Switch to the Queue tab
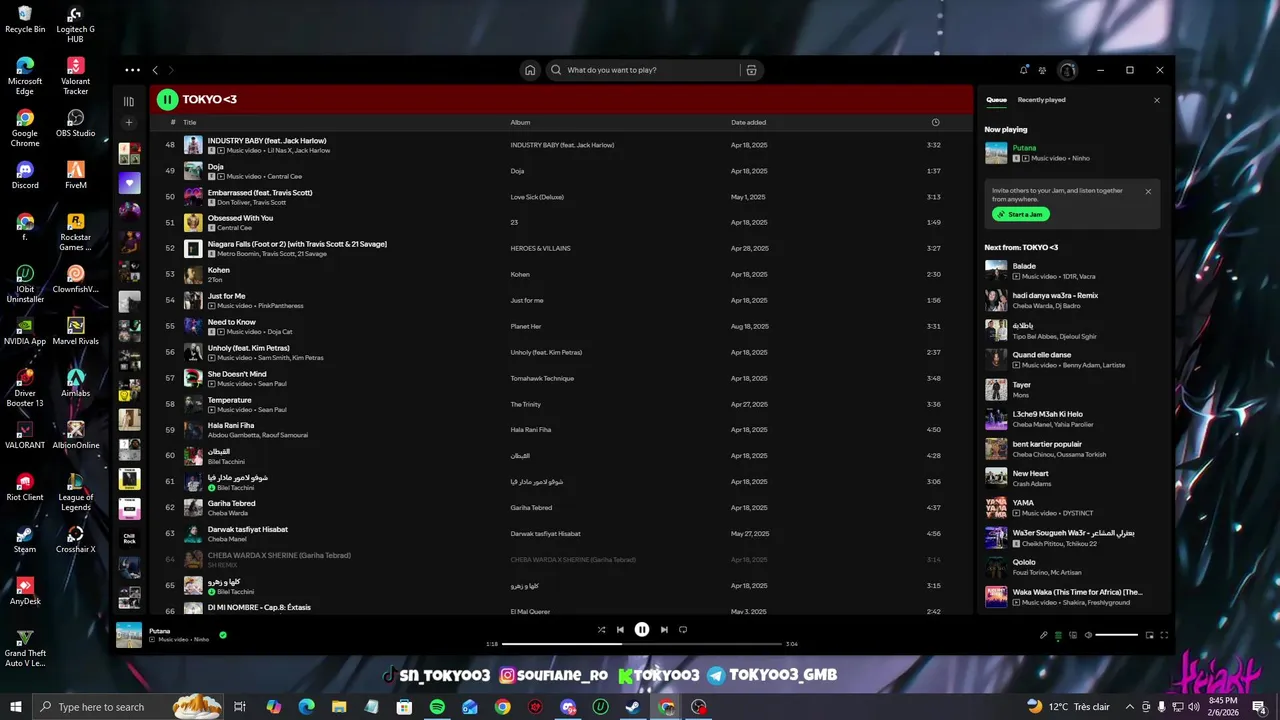The height and width of the screenshot is (720, 1280). coord(996,100)
